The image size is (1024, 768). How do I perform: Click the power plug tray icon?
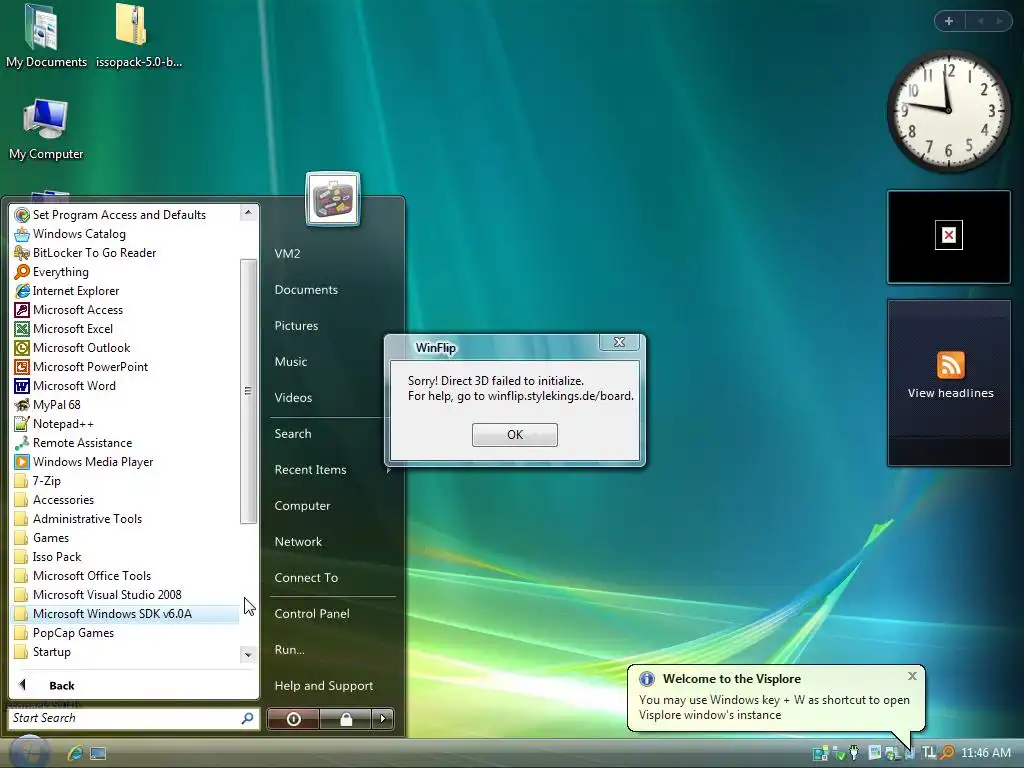point(854,753)
